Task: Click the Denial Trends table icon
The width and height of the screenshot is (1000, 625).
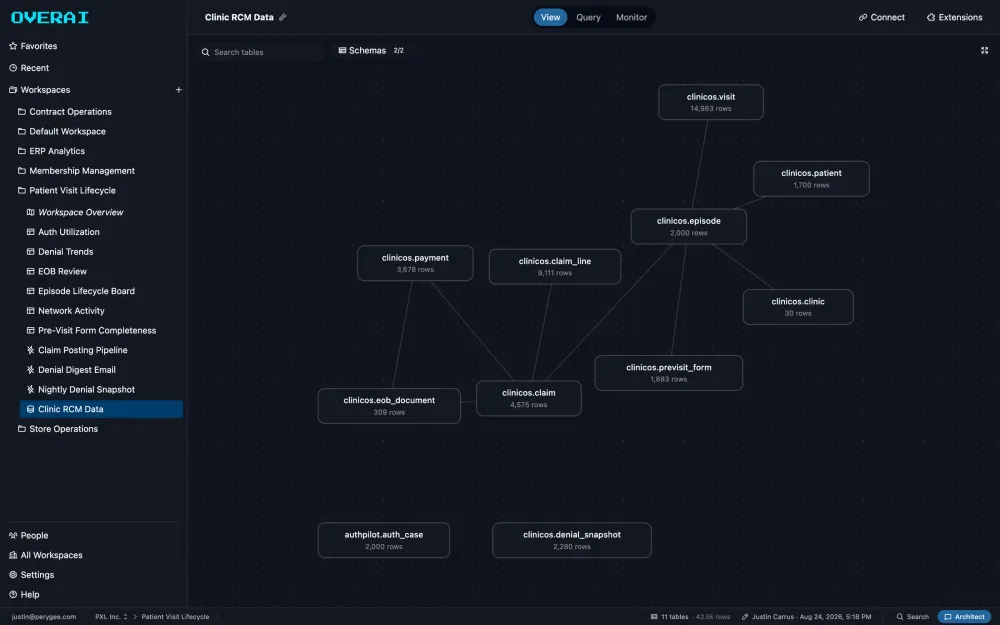Action: [x=30, y=252]
